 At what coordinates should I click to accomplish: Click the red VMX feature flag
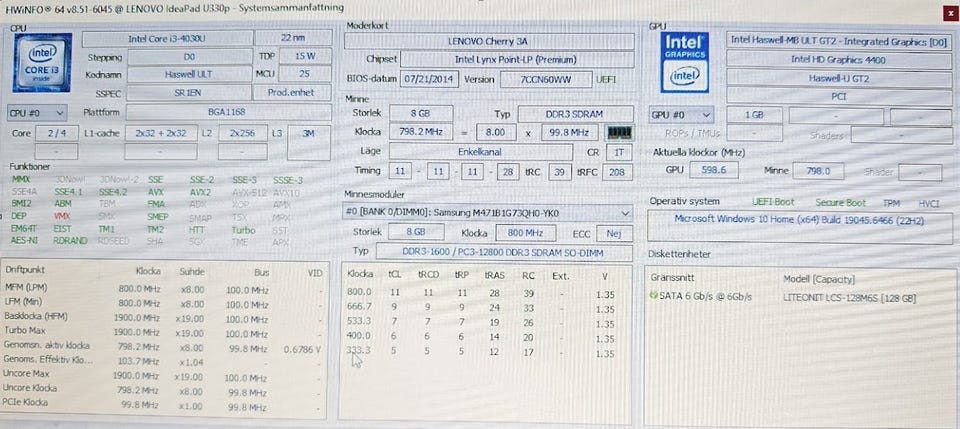pos(62,216)
